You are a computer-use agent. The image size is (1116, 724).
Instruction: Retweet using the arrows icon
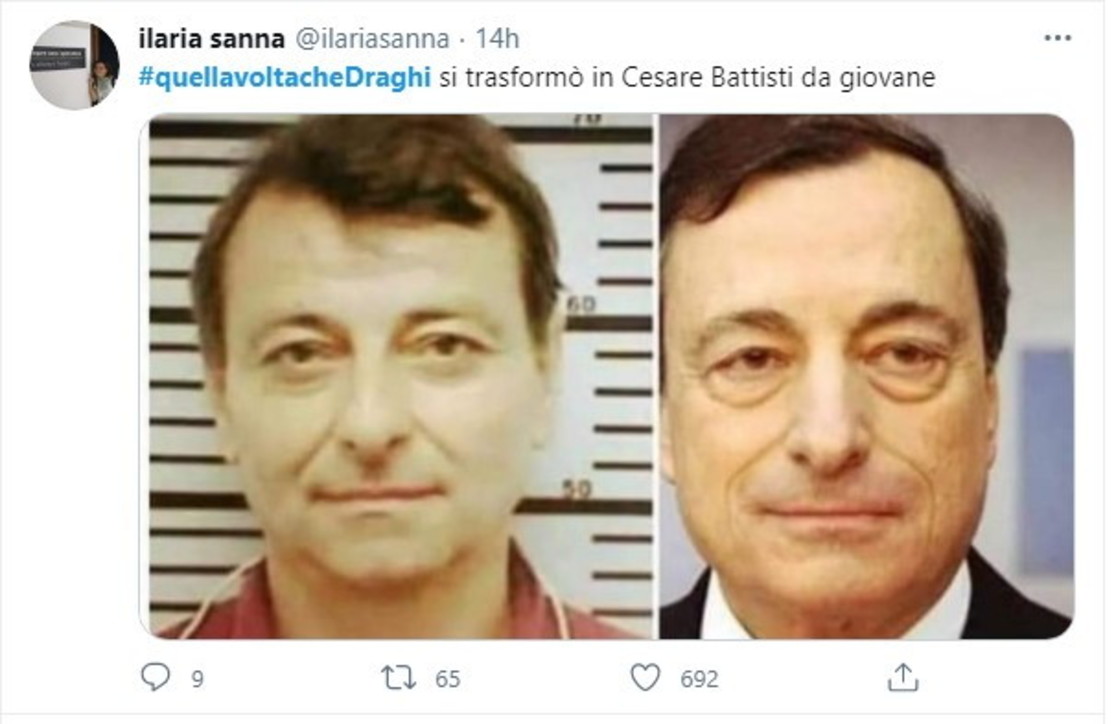(x=399, y=678)
